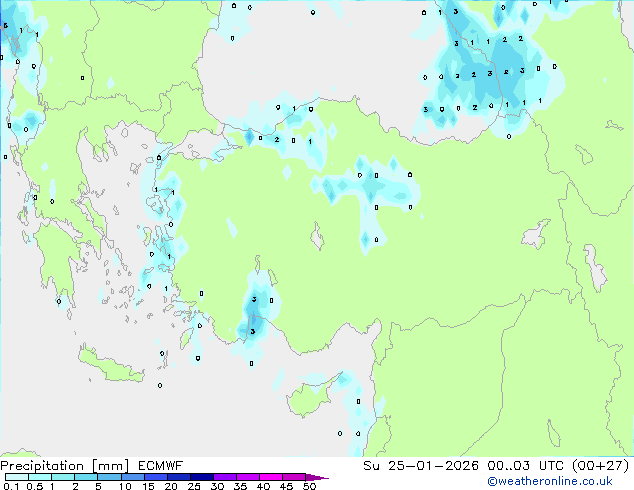Select the 0.5–1 mm legend color swatch

pyautogui.click(x=40, y=477)
